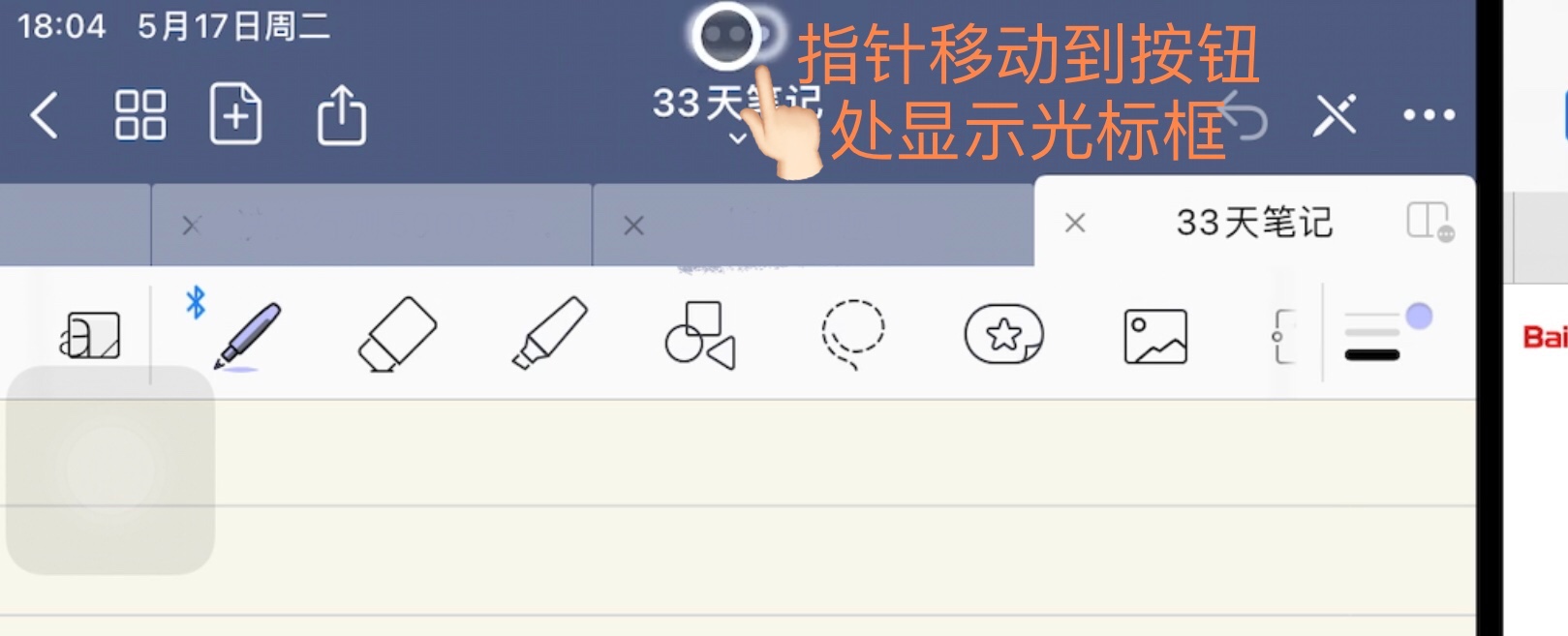Switch to the 33天笔记 tab

pos(1254,223)
